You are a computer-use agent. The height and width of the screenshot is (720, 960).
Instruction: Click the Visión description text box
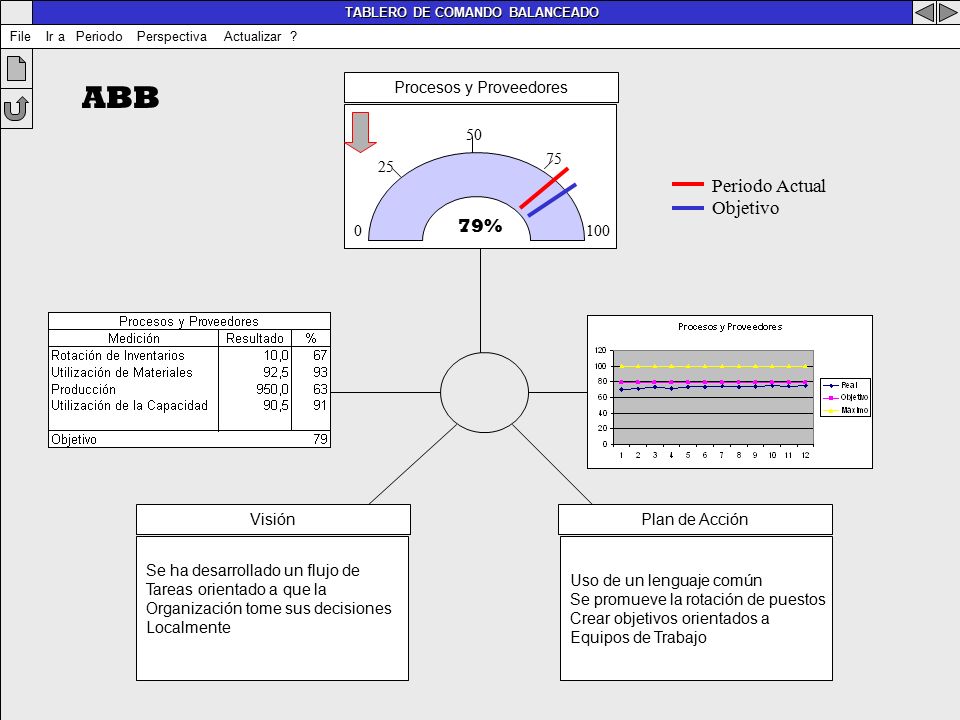coord(272,609)
